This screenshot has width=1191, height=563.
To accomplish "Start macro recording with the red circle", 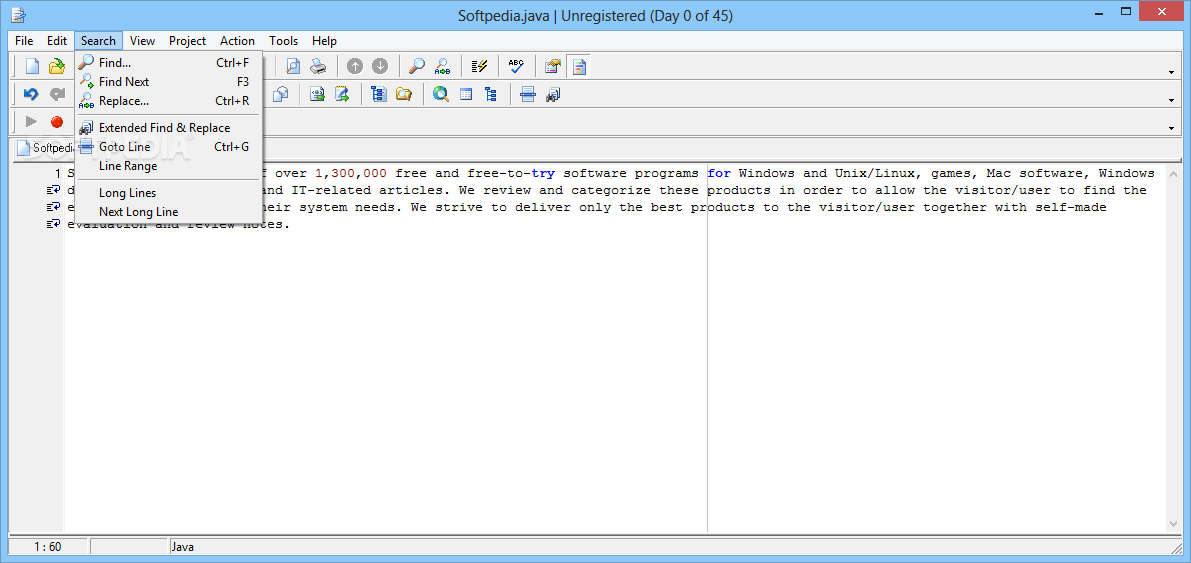I will point(56,122).
